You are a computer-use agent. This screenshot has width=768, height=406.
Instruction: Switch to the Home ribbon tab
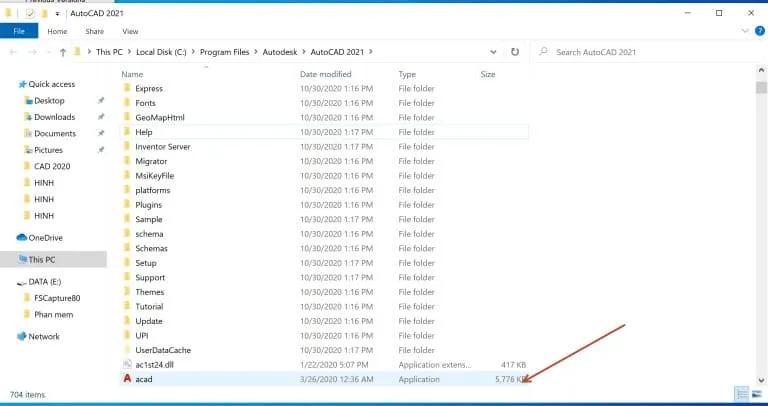57,31
